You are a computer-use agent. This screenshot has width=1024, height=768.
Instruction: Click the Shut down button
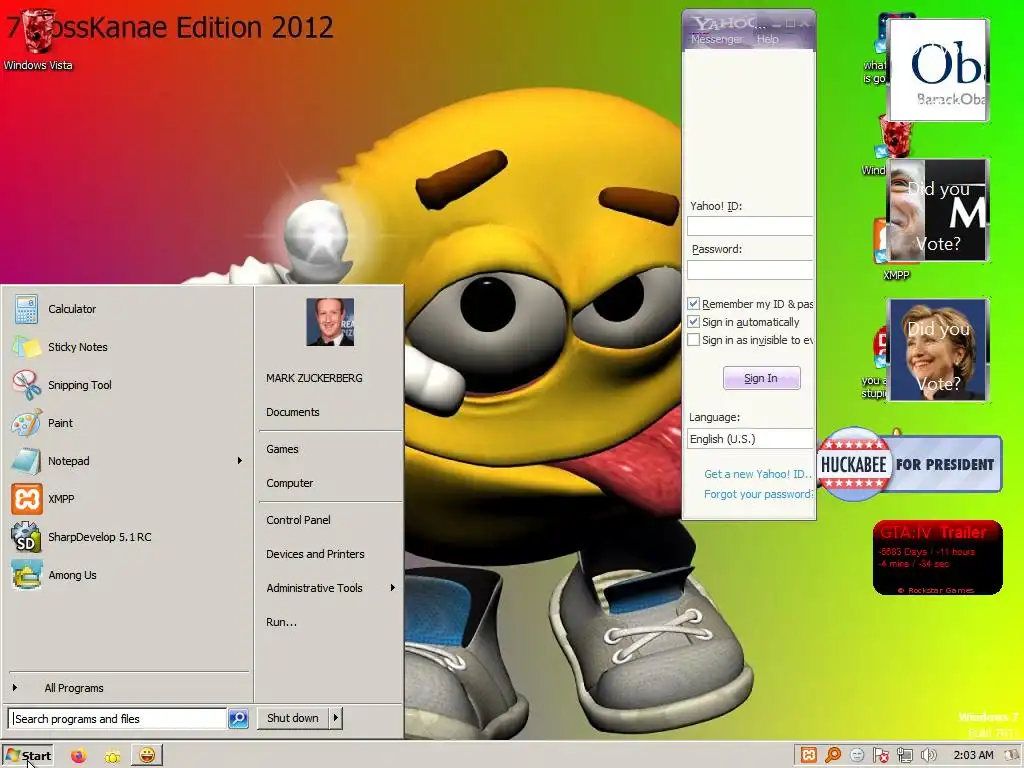pyautogui.click(x=293, y=718)
